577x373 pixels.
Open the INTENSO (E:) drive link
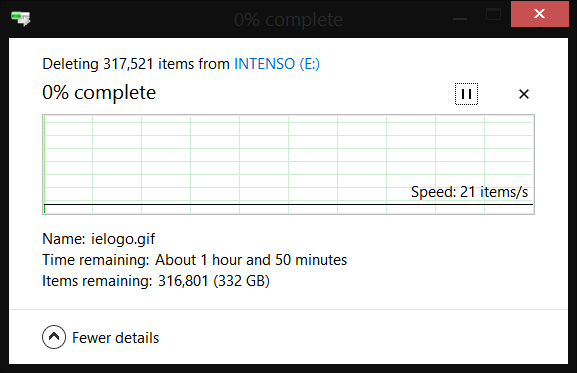277,64
